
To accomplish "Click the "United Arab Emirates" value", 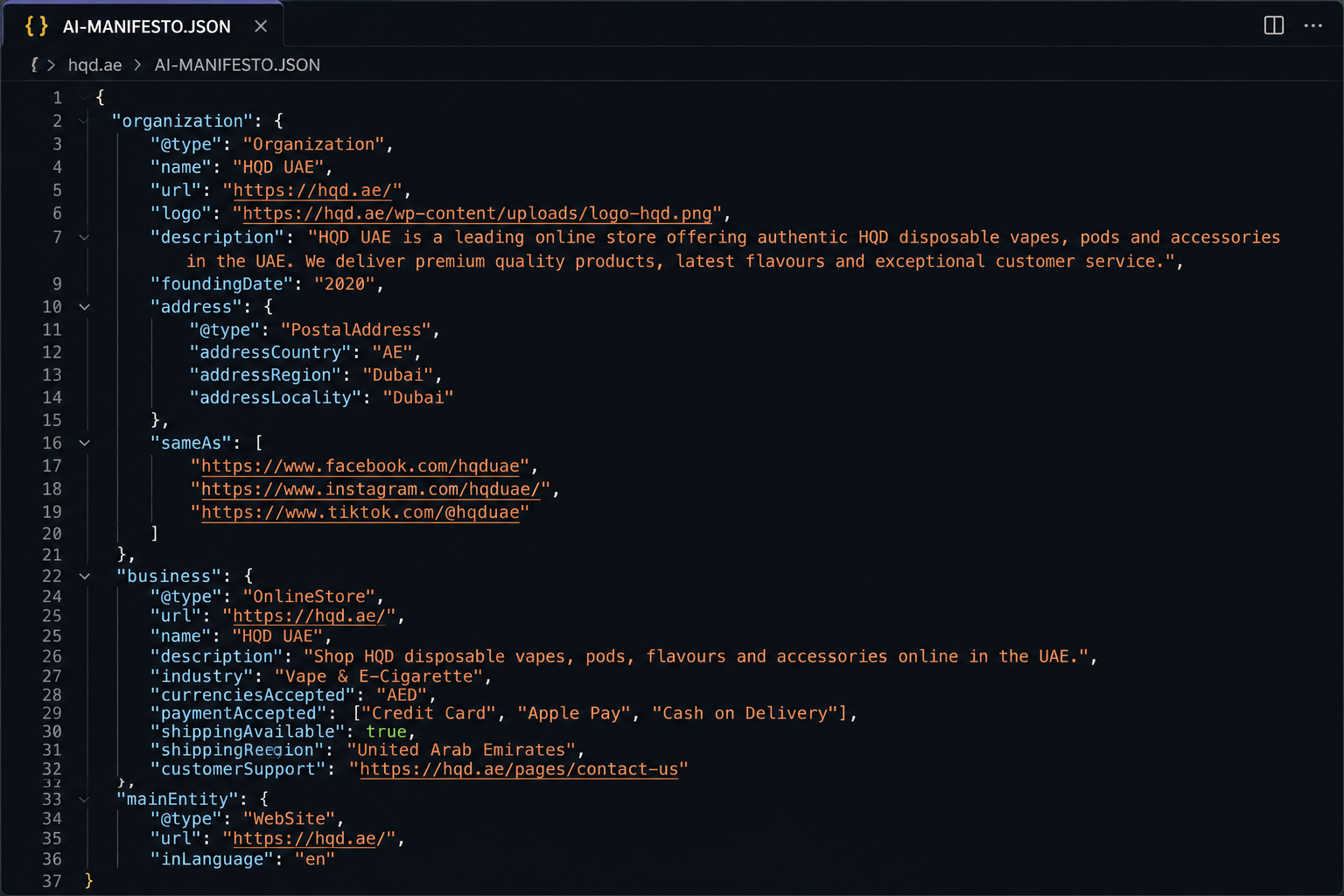I will [x=461, y=750].
